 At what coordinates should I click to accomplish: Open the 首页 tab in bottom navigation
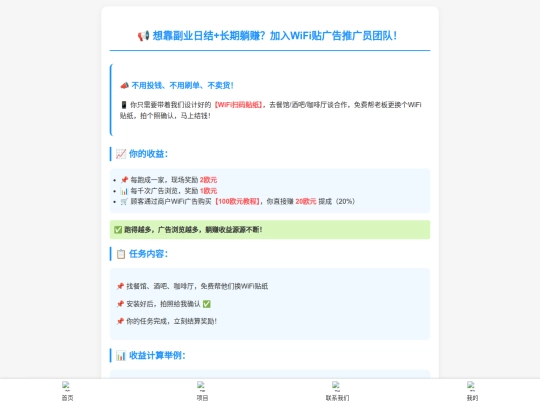[x=68, y=391]
